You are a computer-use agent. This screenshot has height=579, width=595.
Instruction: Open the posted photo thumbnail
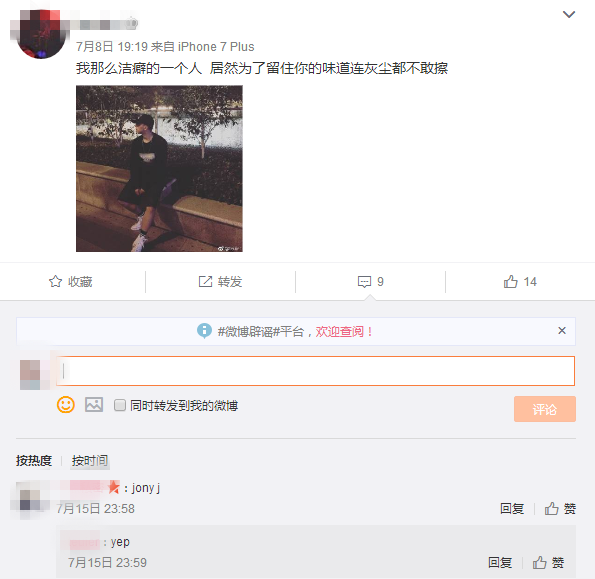[x=159, y=168]
